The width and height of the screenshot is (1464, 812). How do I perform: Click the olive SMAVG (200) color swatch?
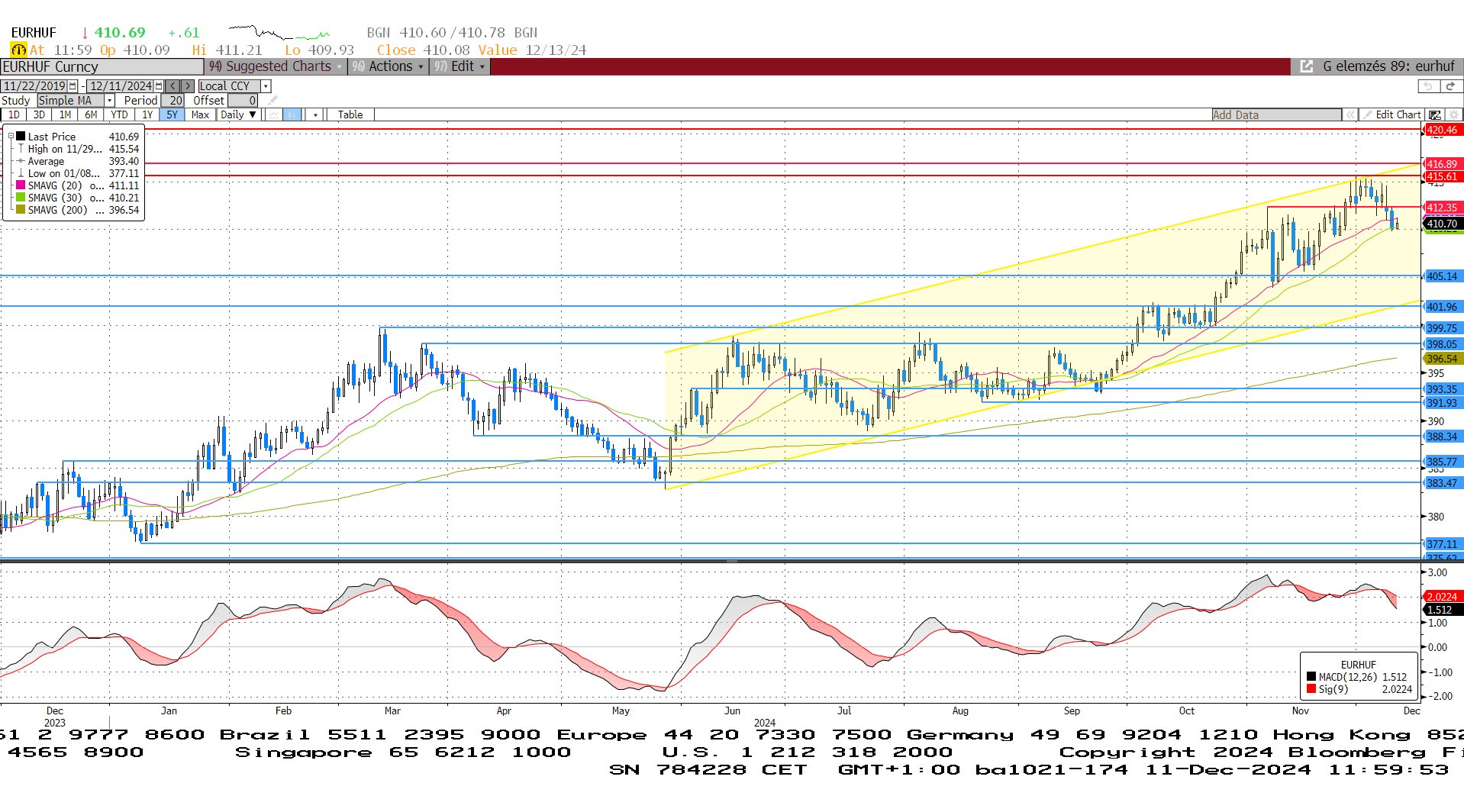click(x=21, y=210)
